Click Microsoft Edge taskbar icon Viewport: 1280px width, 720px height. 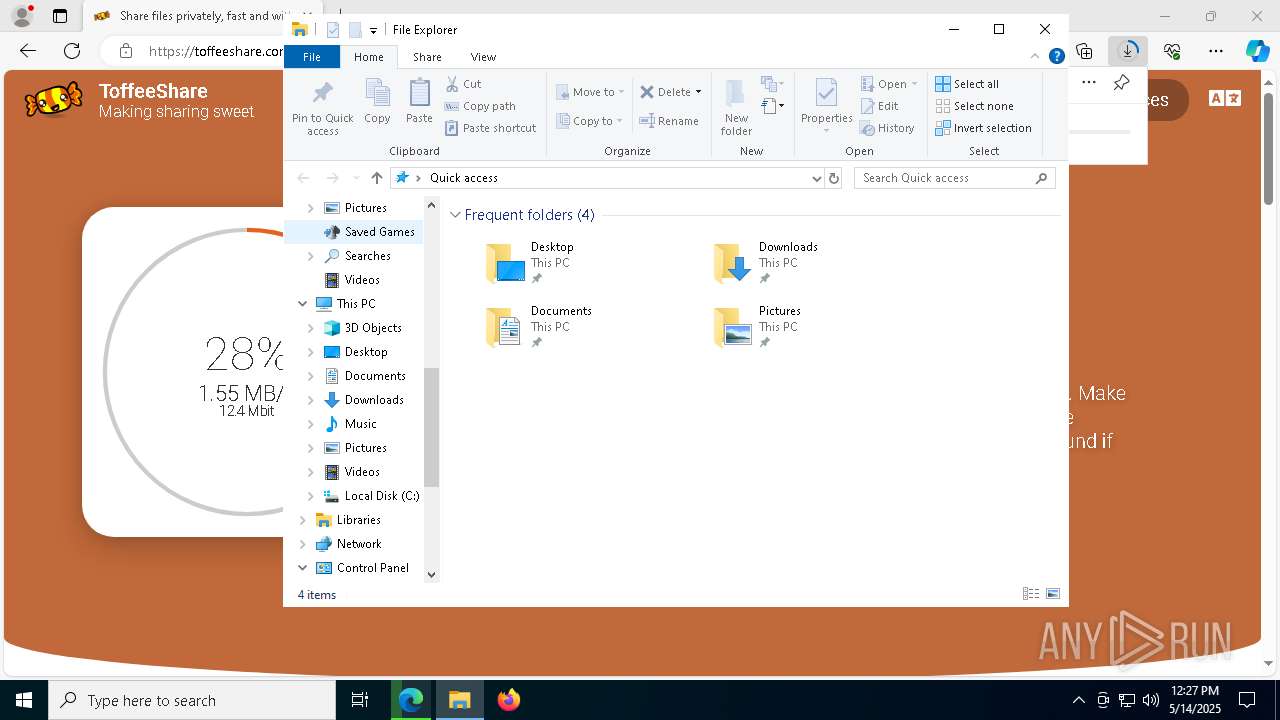(x=412, y=700)
